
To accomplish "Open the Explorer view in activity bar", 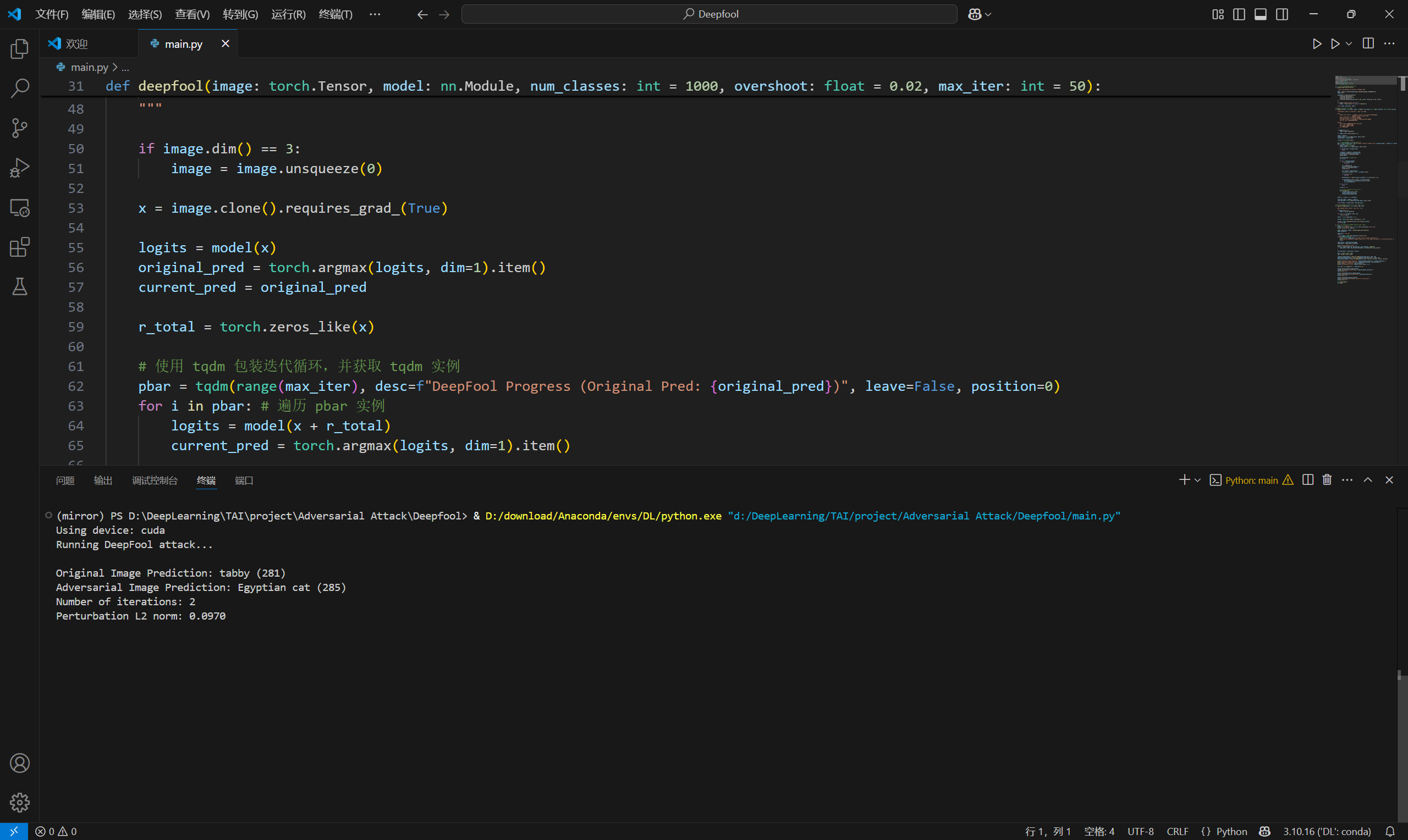I will [20, 49].
